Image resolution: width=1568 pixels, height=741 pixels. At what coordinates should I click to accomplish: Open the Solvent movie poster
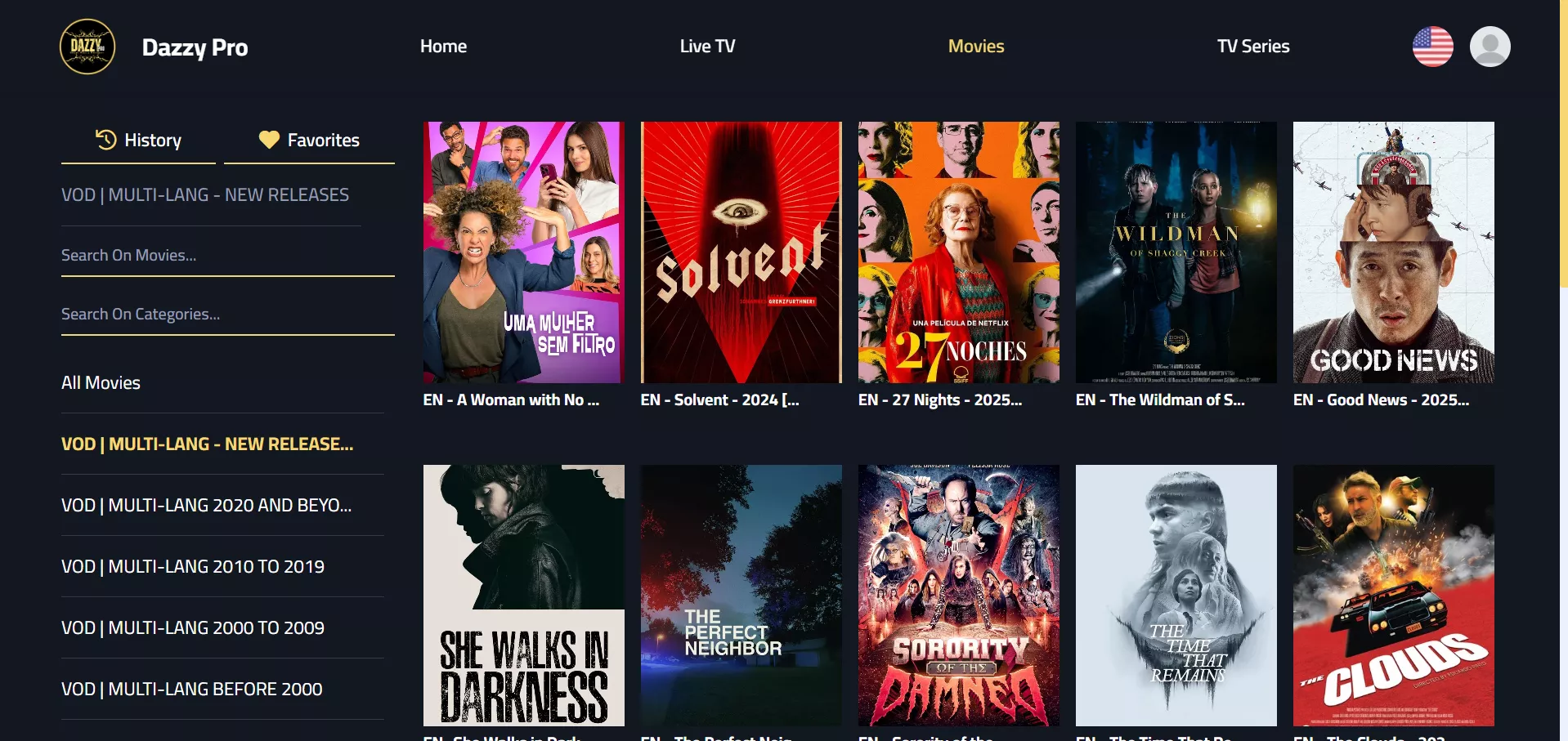tap(741, 252)
